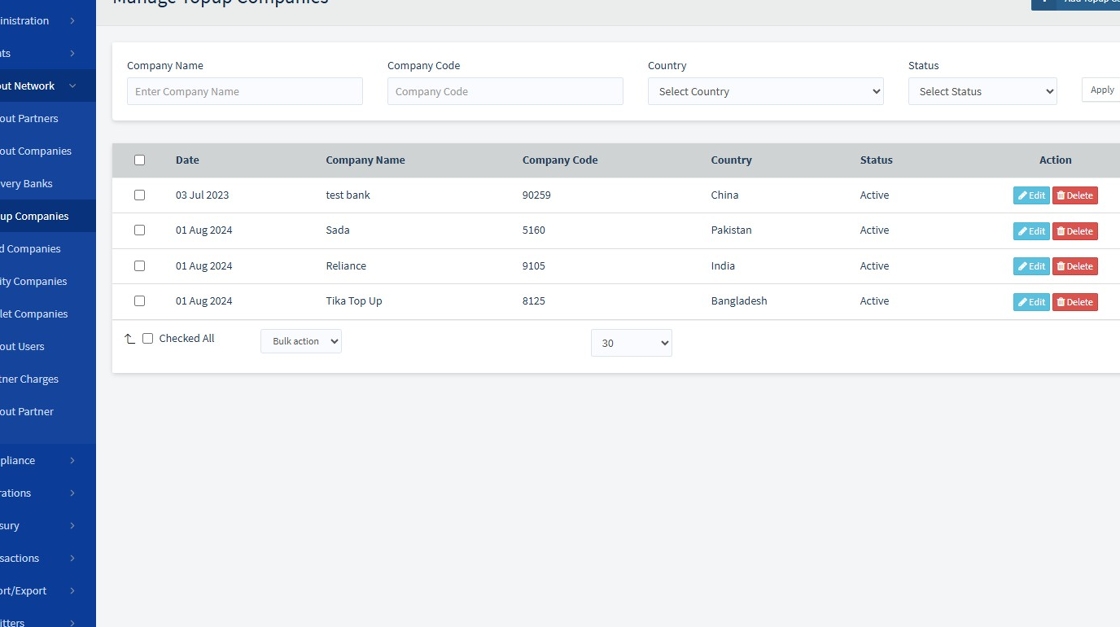Open the Bulk action dropdown

[301, 342]
